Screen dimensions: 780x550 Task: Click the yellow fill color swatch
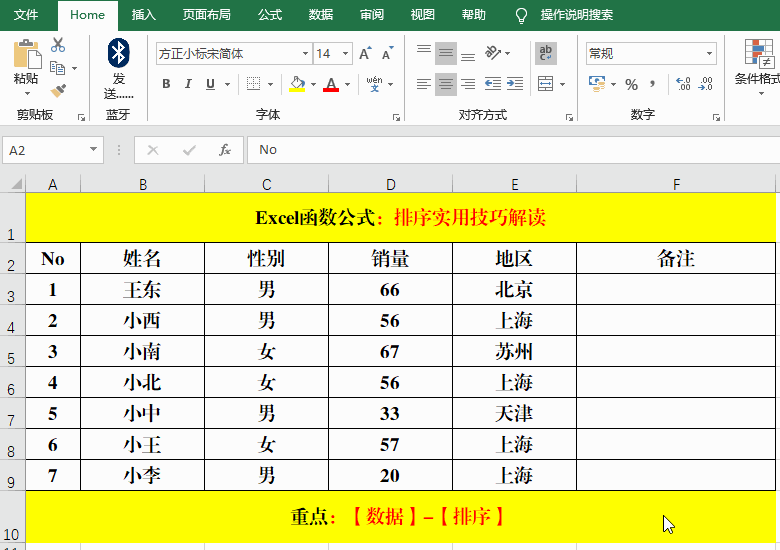click(297, 85)
